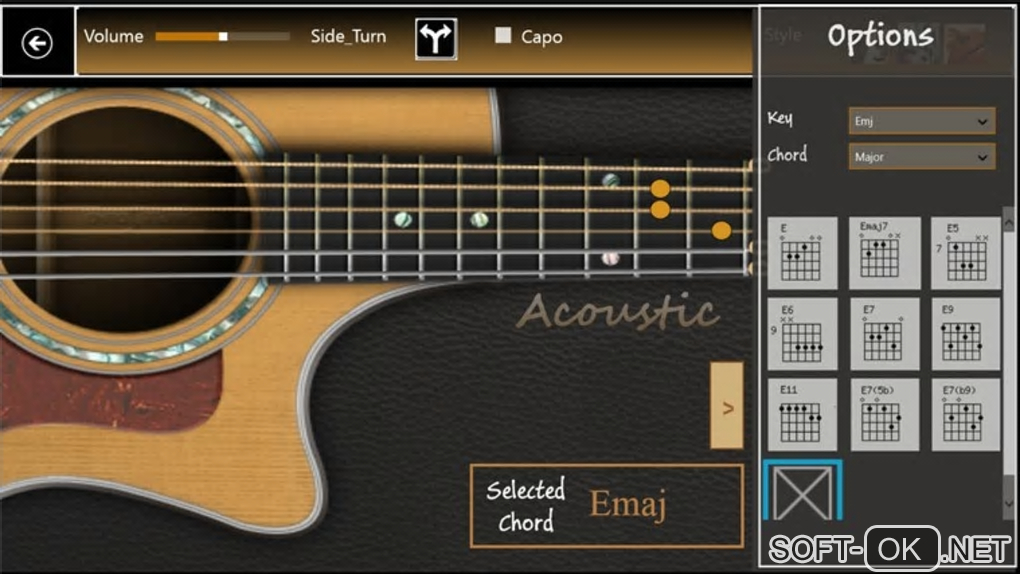
Task: Click the chord list scrollbar down arrow
Action: coord(1008,503)
